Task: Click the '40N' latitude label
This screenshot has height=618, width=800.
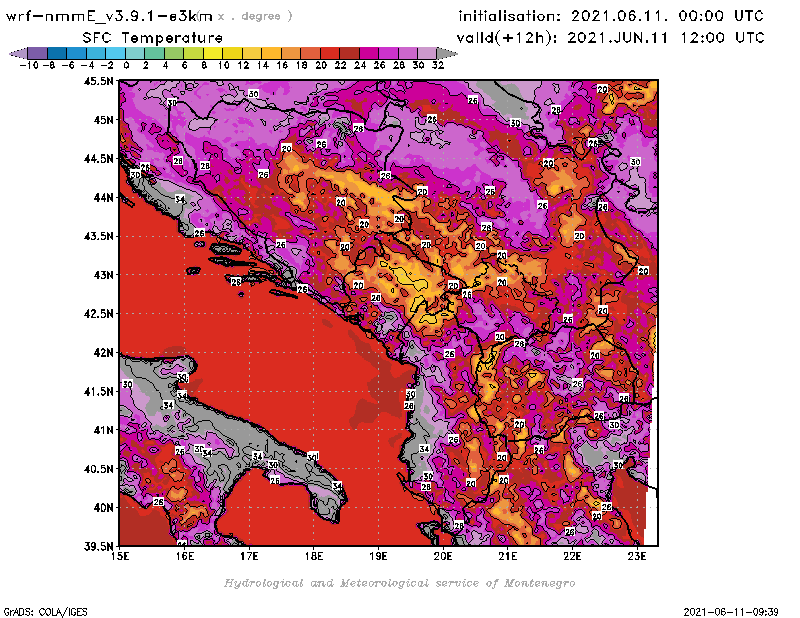Action: 103,507
